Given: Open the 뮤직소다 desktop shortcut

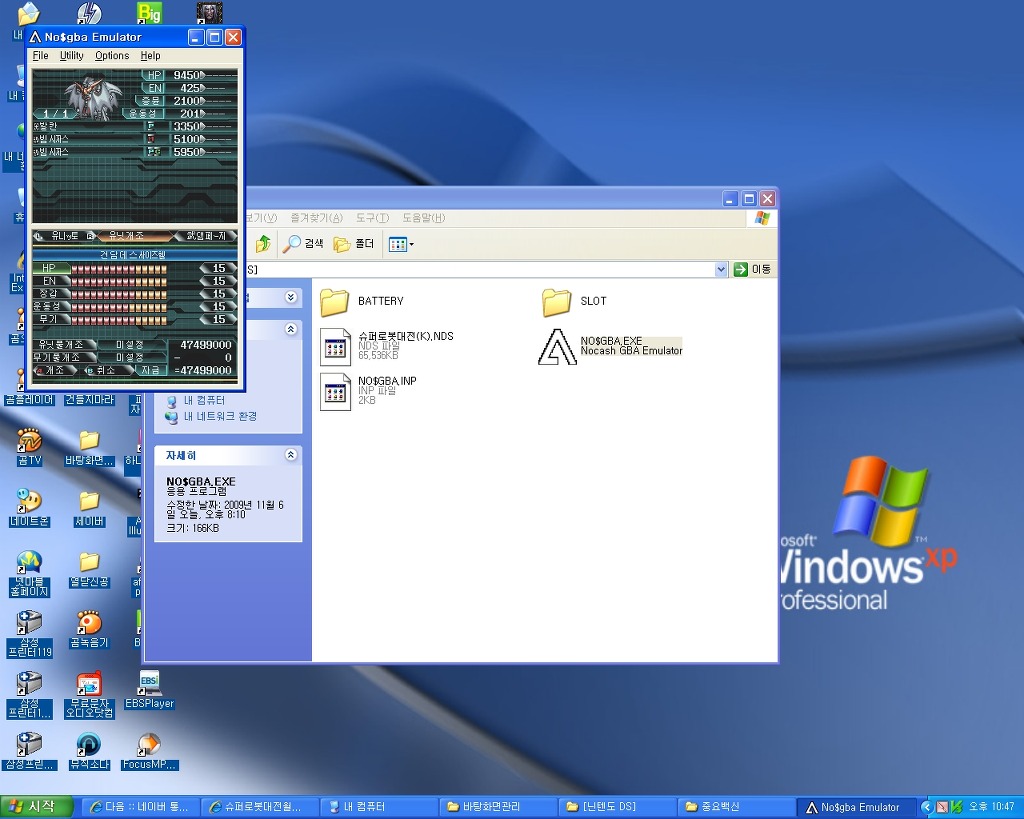Looking at the screenshot, I should coord(89,751).
